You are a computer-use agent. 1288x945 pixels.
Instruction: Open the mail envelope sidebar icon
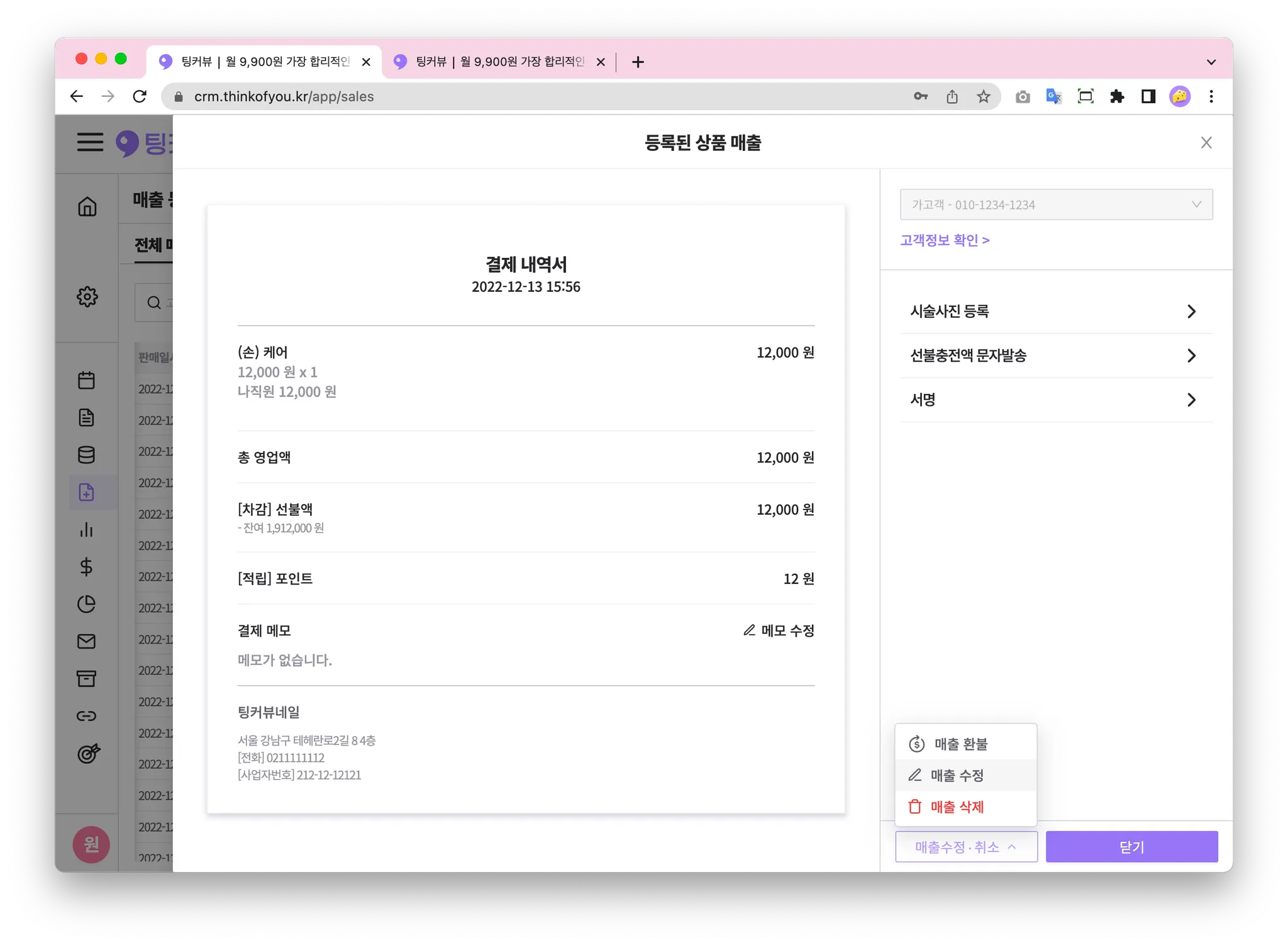[86, 641]
